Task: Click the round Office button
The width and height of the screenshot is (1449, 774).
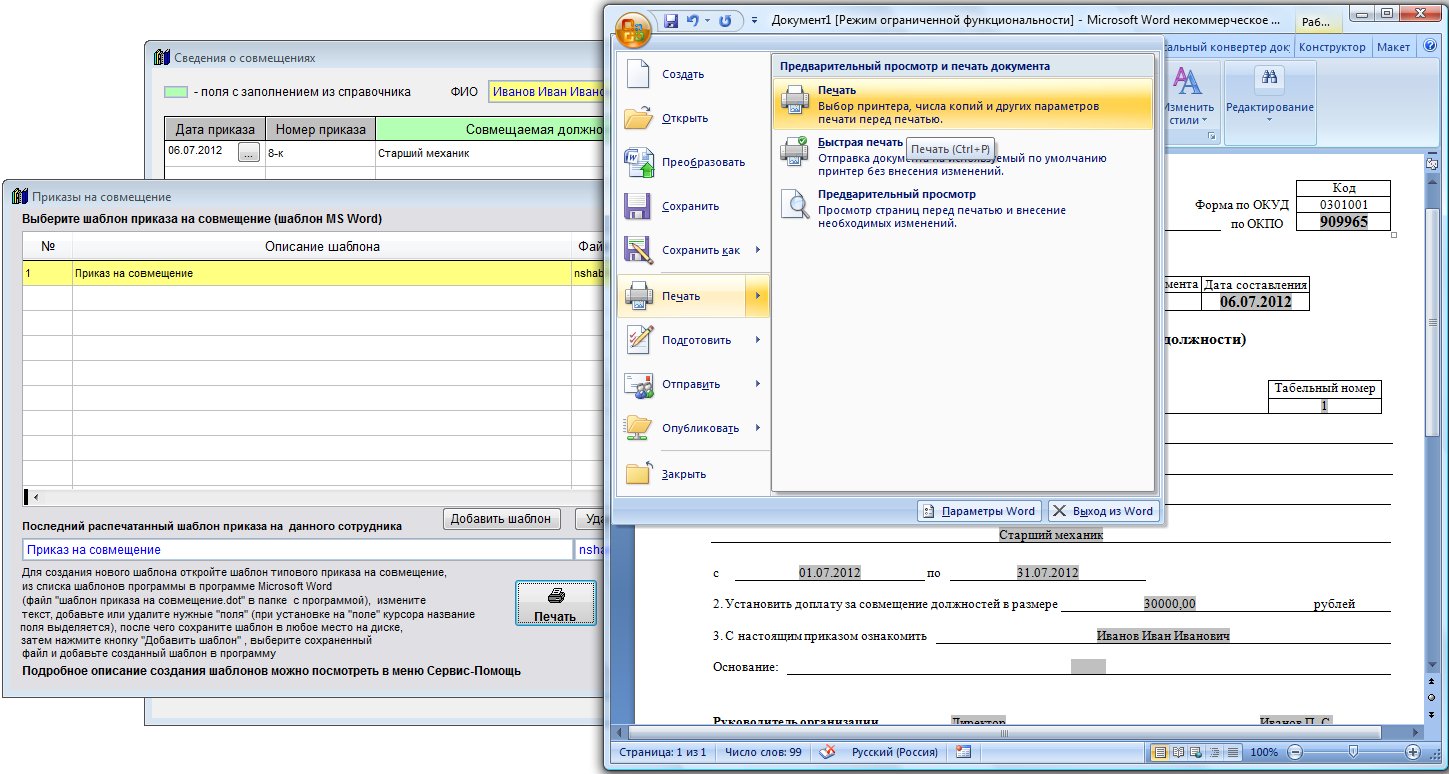Action: click(x=634, y=29)
